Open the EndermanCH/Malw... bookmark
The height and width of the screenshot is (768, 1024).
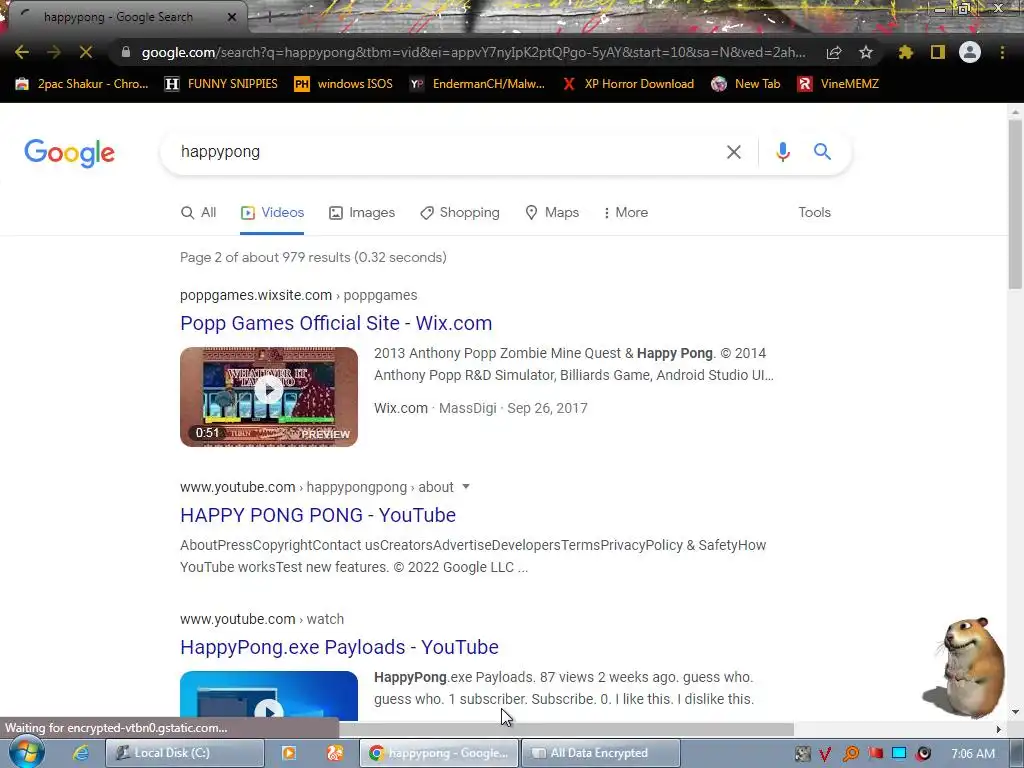[477, 84]
